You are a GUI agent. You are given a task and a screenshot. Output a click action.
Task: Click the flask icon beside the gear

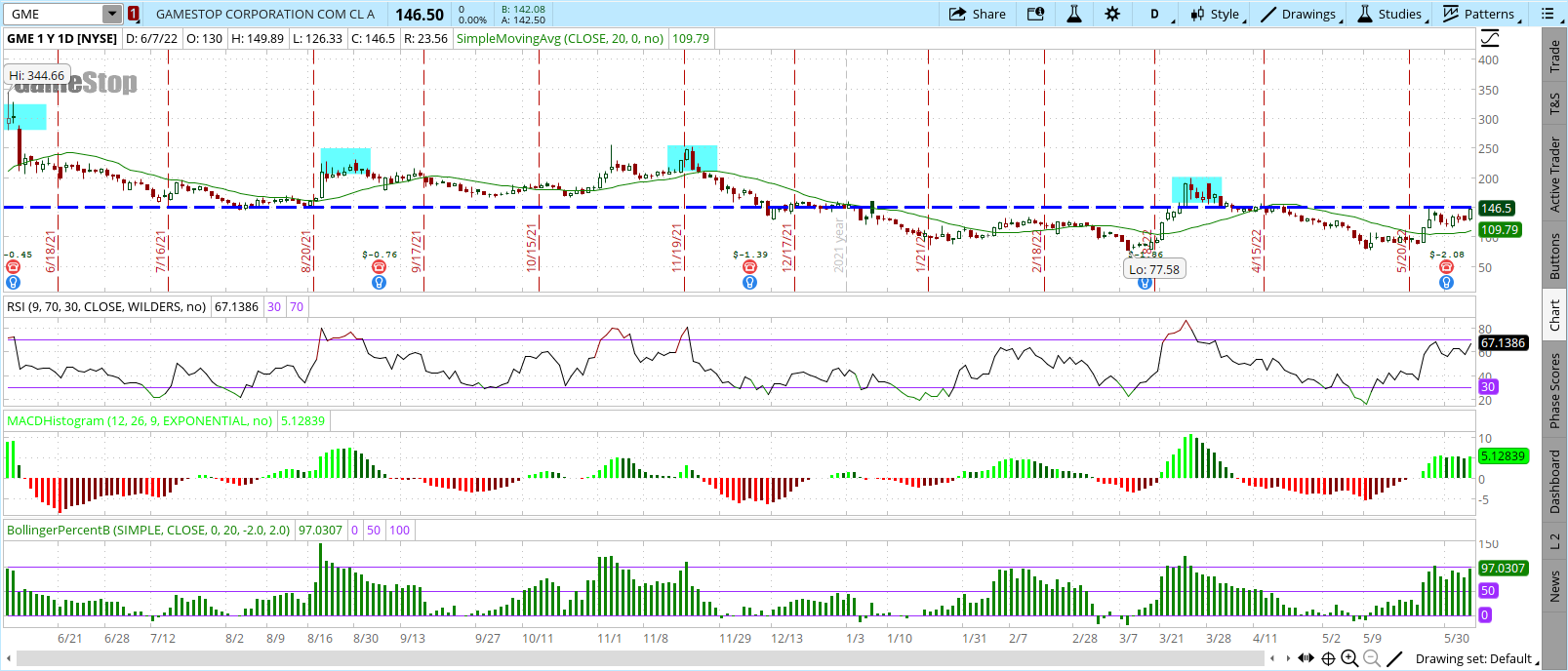1074,14
